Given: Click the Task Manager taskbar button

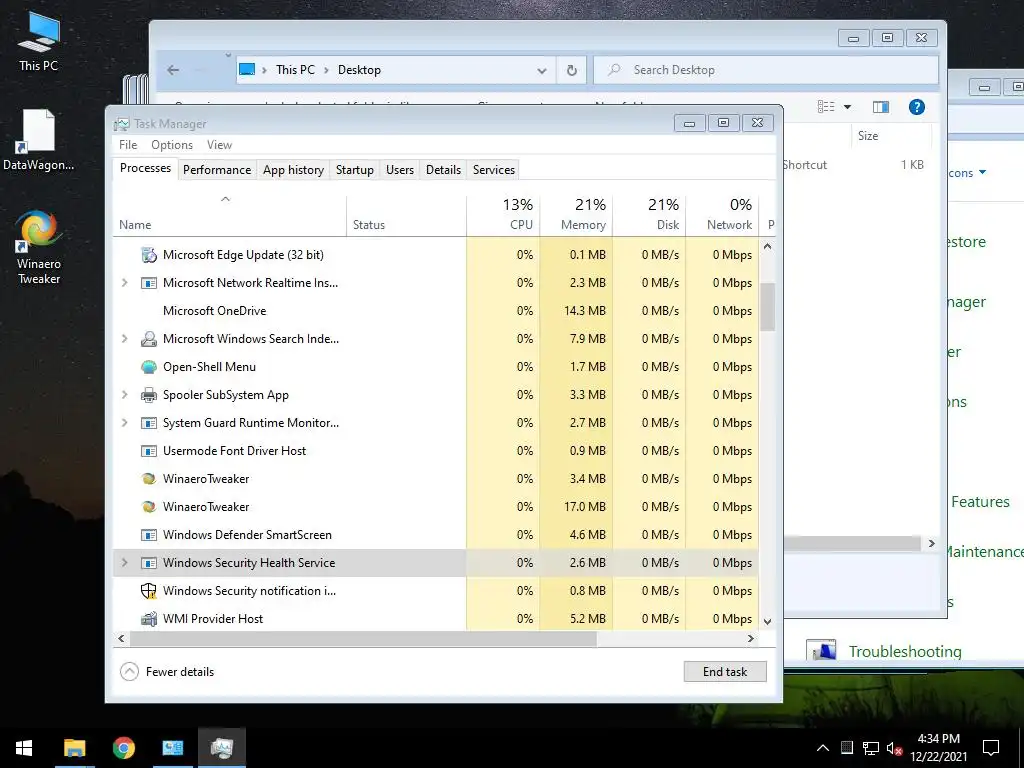Looking at the screenshot, I should point(221,748).
